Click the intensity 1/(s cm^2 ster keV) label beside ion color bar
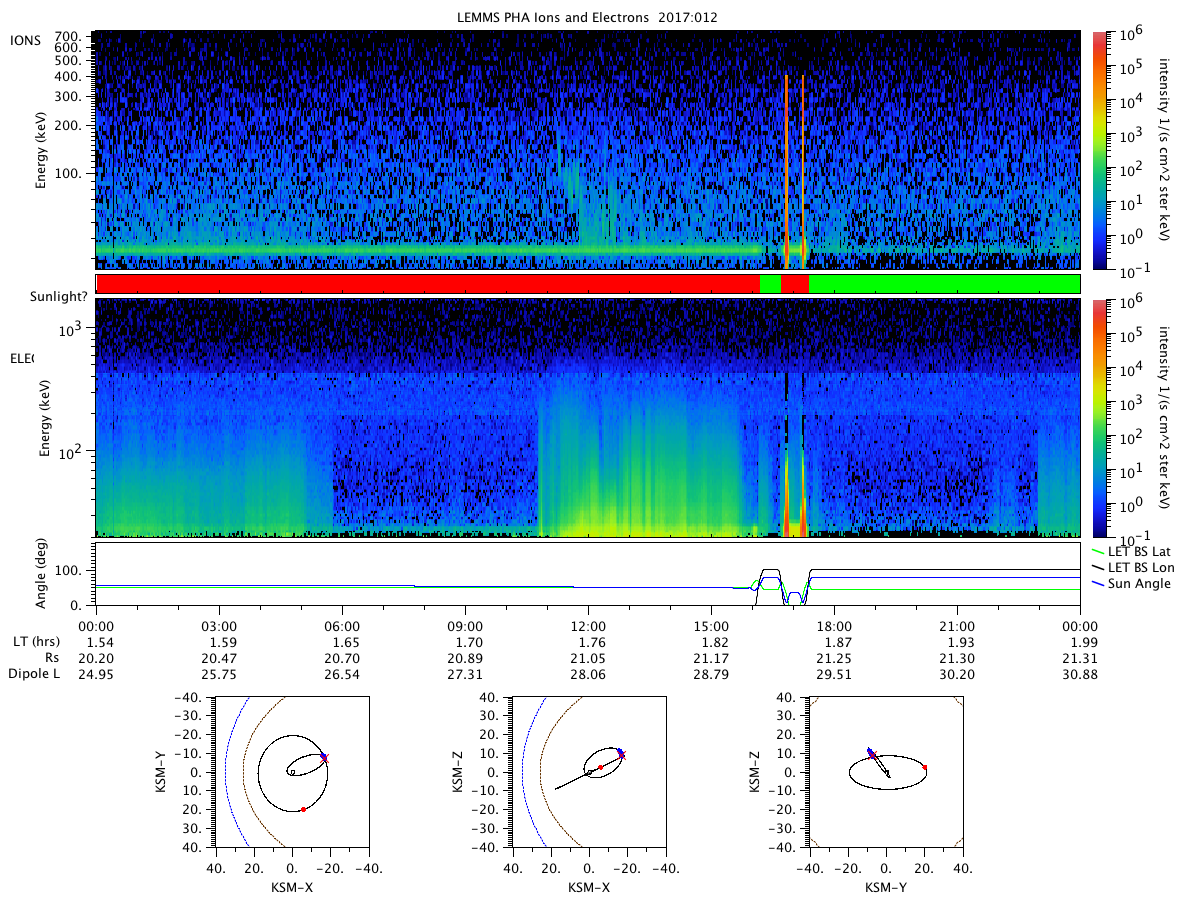Screen dimensions: 1200x900 click(x=1163, y=151)
